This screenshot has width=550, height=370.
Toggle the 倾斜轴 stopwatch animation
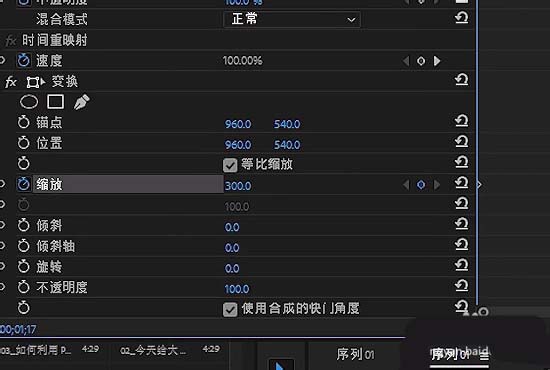point(24,246)
